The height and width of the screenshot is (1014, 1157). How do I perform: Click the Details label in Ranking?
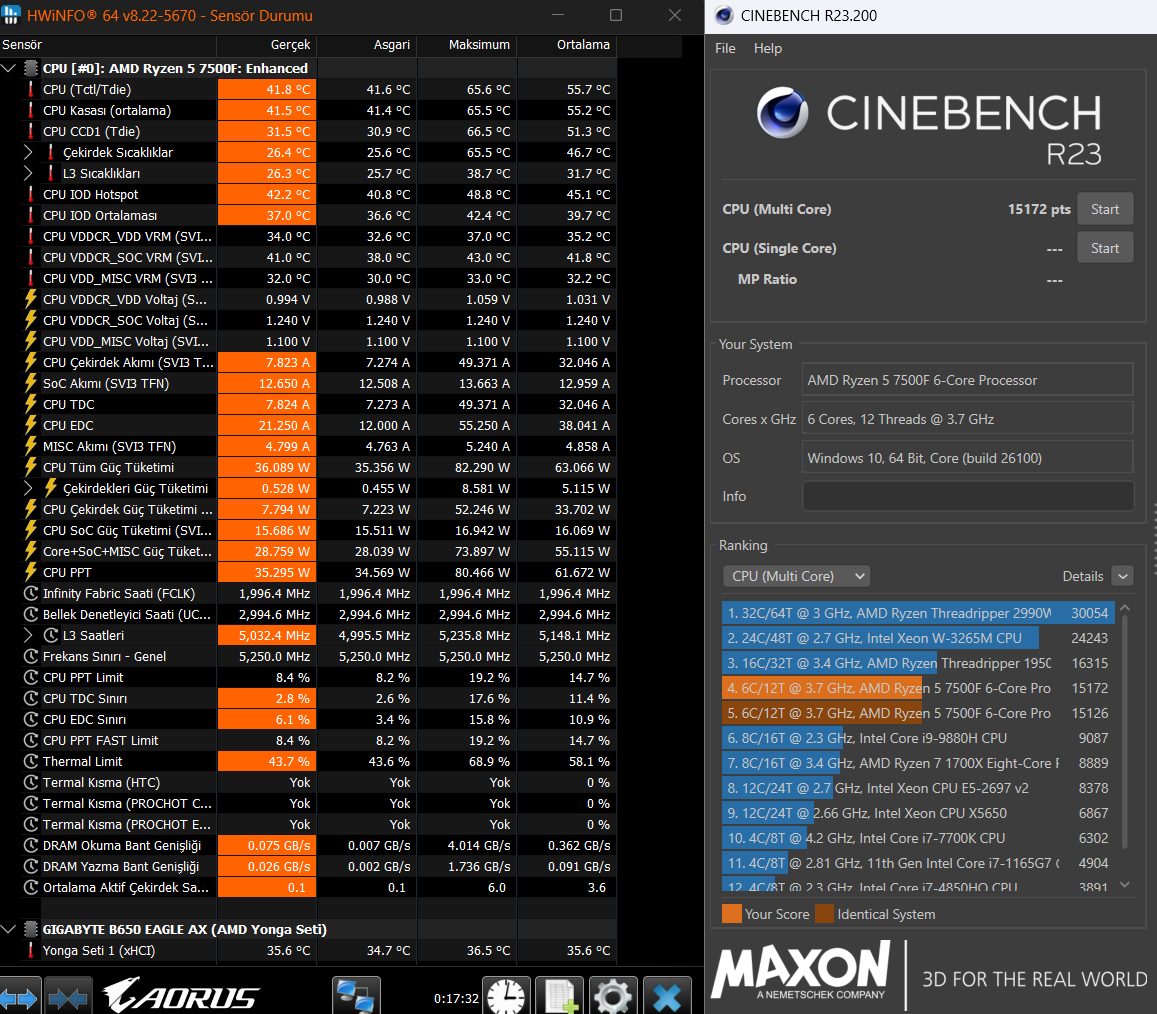pos(1082,576)
